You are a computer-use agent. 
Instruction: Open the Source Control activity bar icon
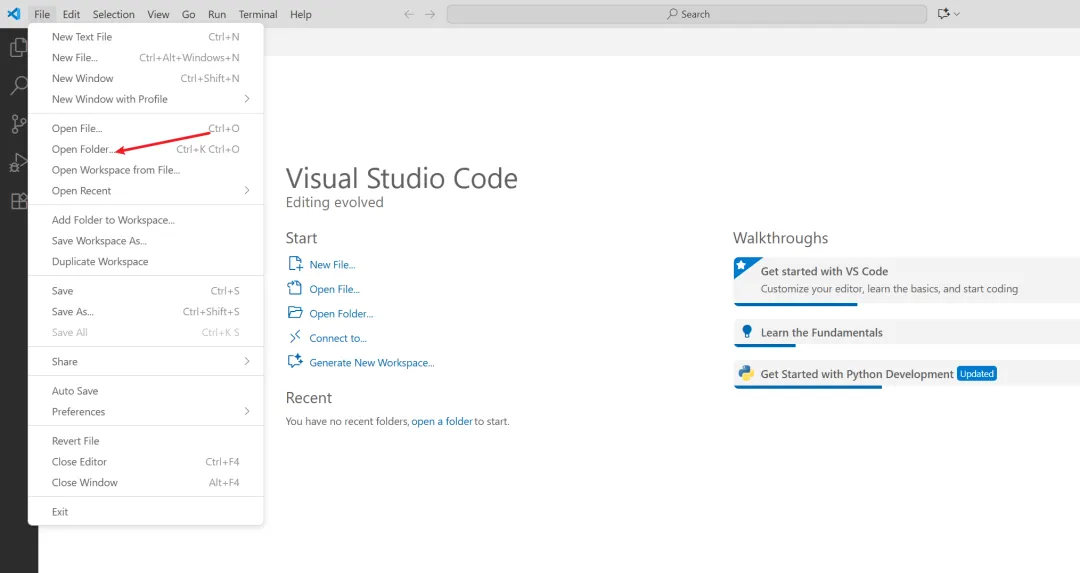[18, 124]
